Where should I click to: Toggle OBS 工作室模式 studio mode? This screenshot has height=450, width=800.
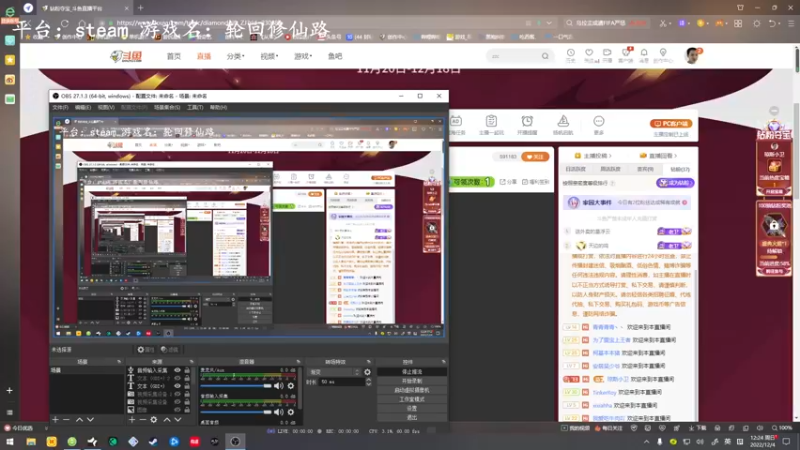[412, 399]
